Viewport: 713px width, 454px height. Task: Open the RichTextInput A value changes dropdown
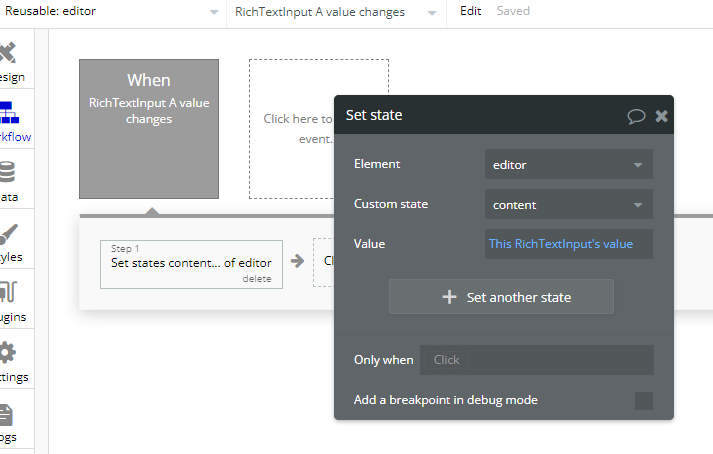(335, 12)
